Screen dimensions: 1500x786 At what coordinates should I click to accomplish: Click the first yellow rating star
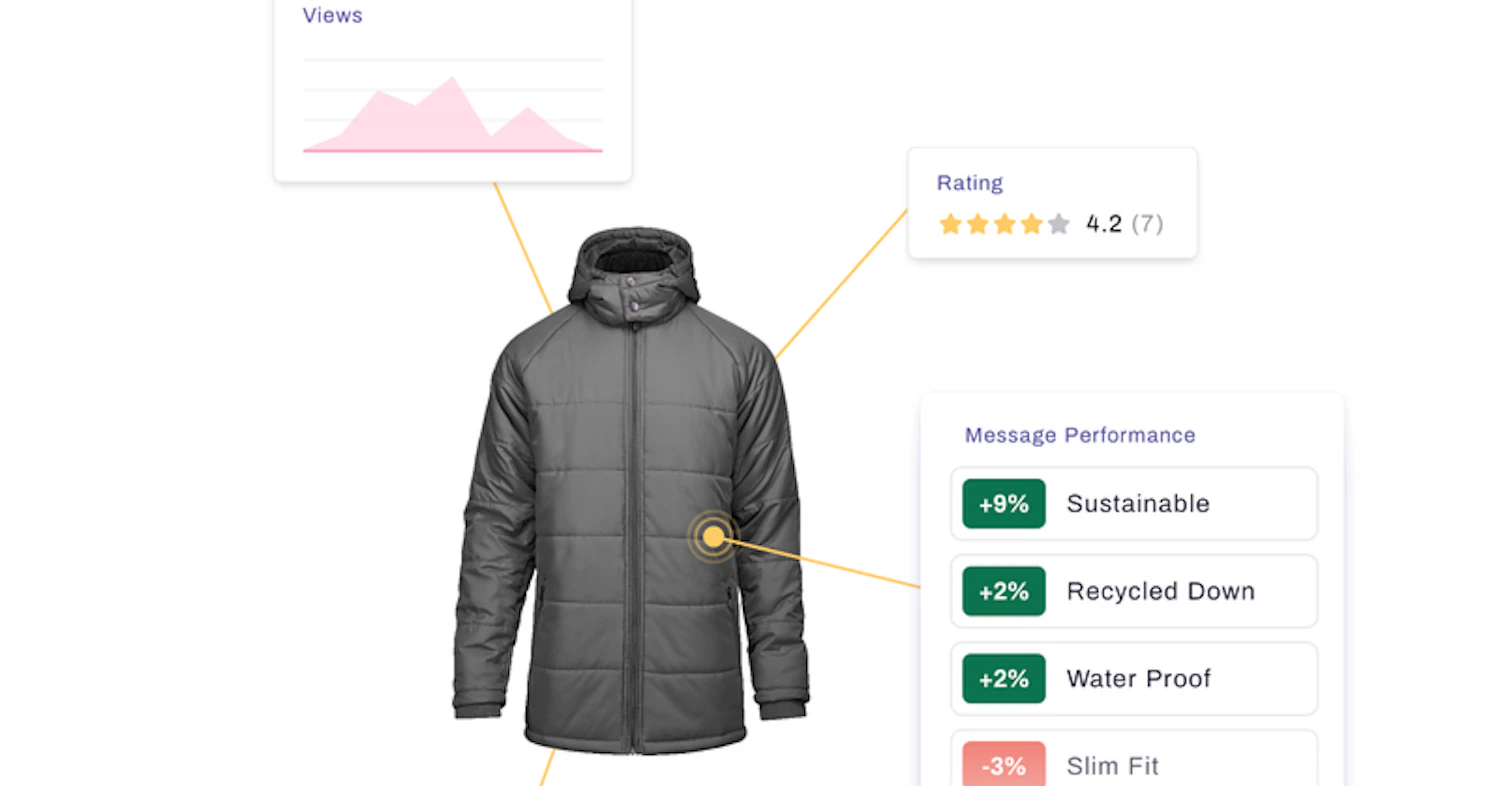tap(950, 224)
